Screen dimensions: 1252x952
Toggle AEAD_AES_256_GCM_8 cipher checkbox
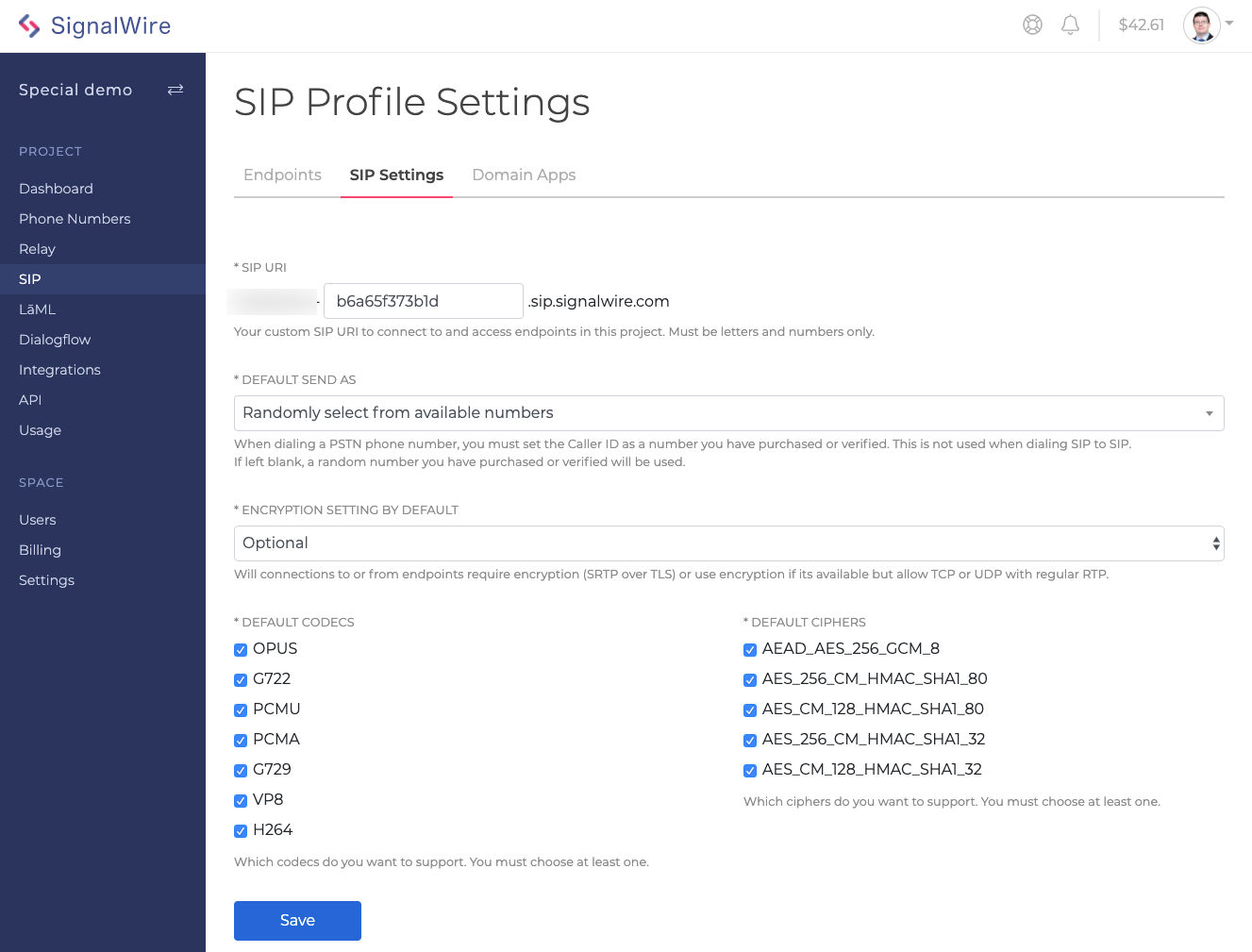[750, 650]
